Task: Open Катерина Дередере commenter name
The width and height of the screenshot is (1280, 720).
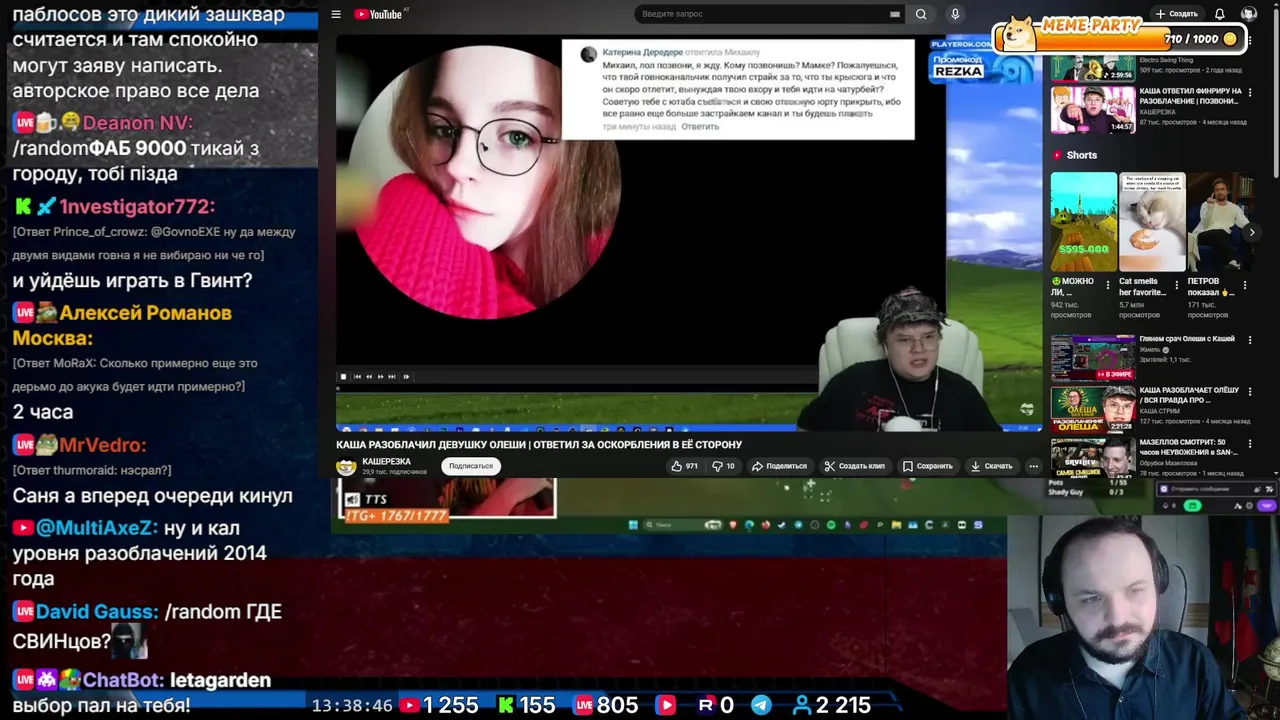Action: coord(641,52)
